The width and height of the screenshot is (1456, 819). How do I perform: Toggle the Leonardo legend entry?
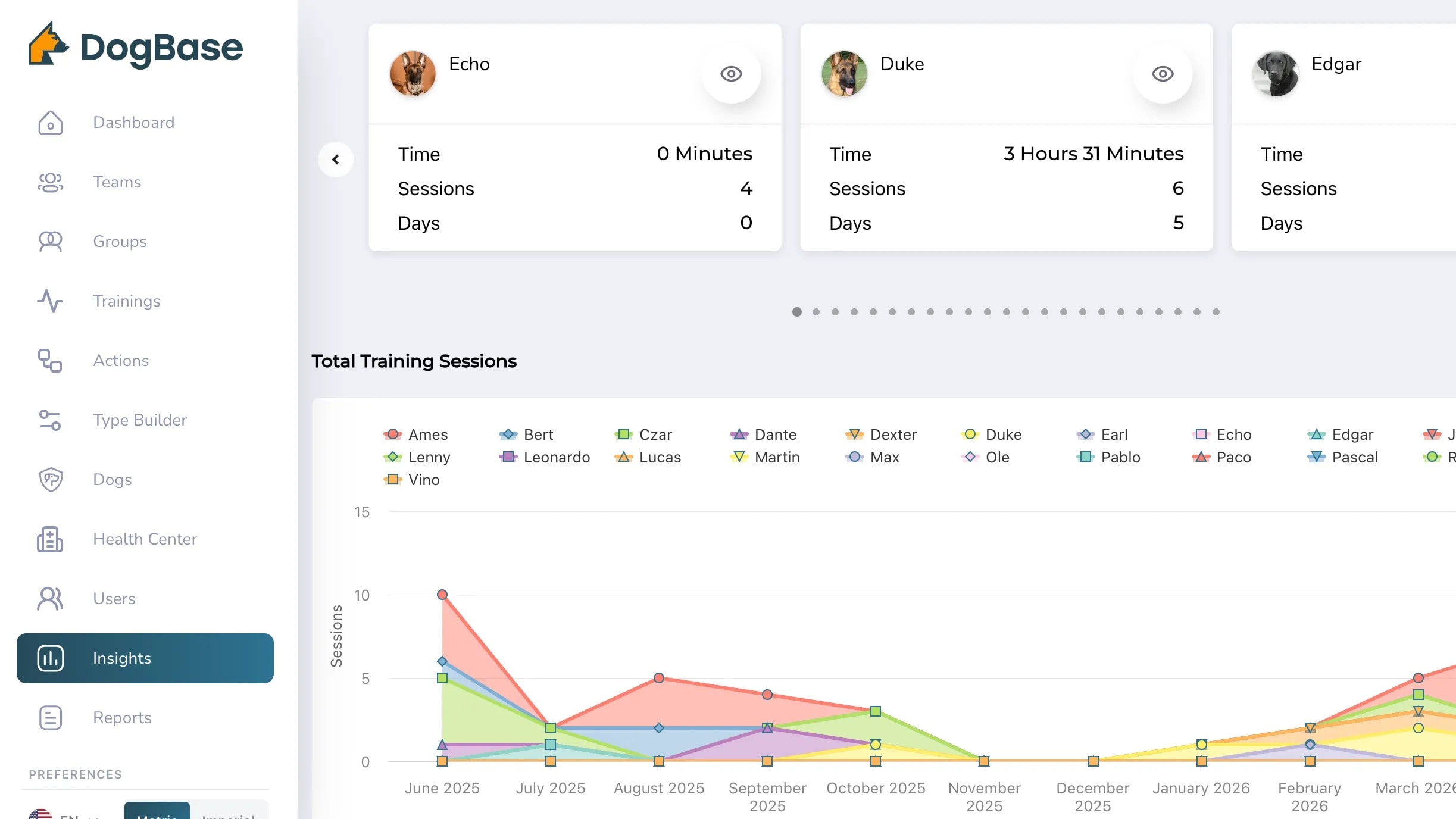545,457
